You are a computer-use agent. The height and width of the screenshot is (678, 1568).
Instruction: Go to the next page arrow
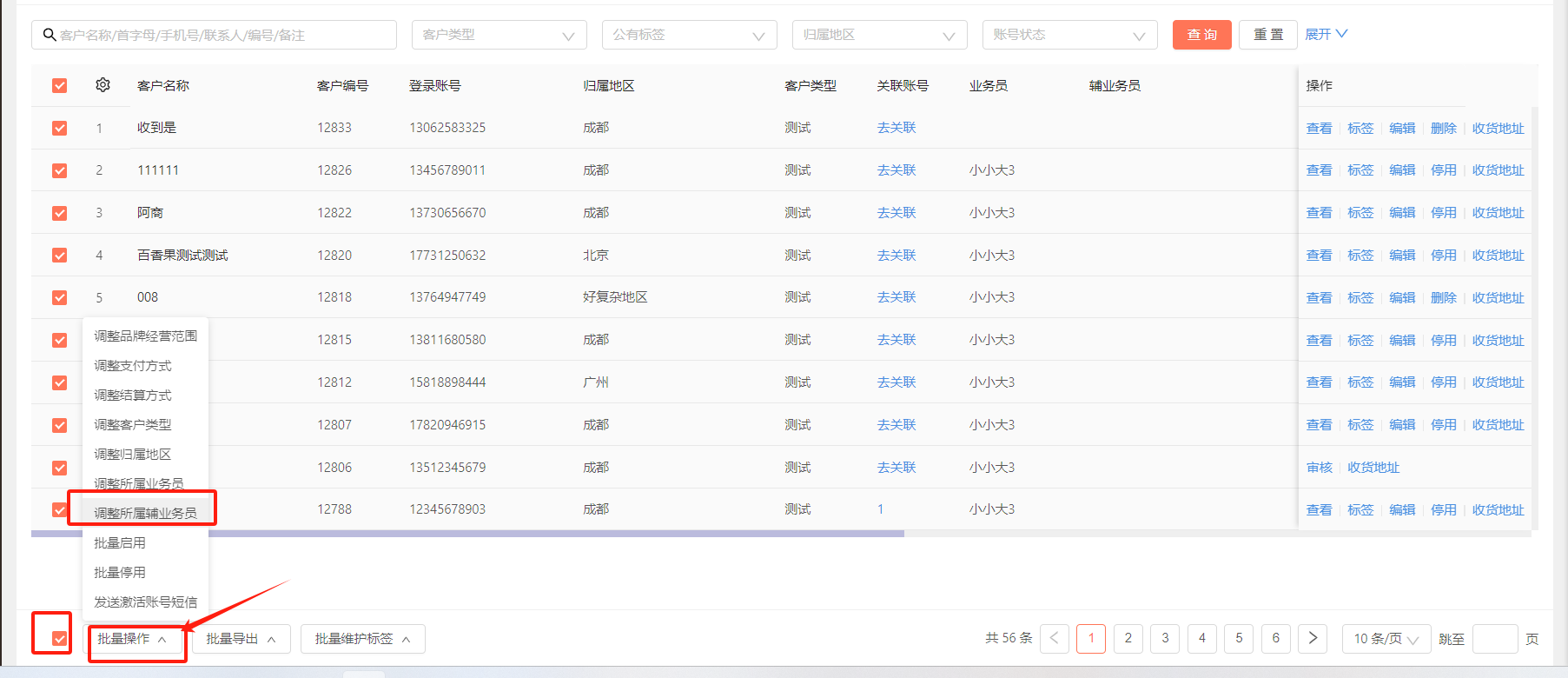1313,639
